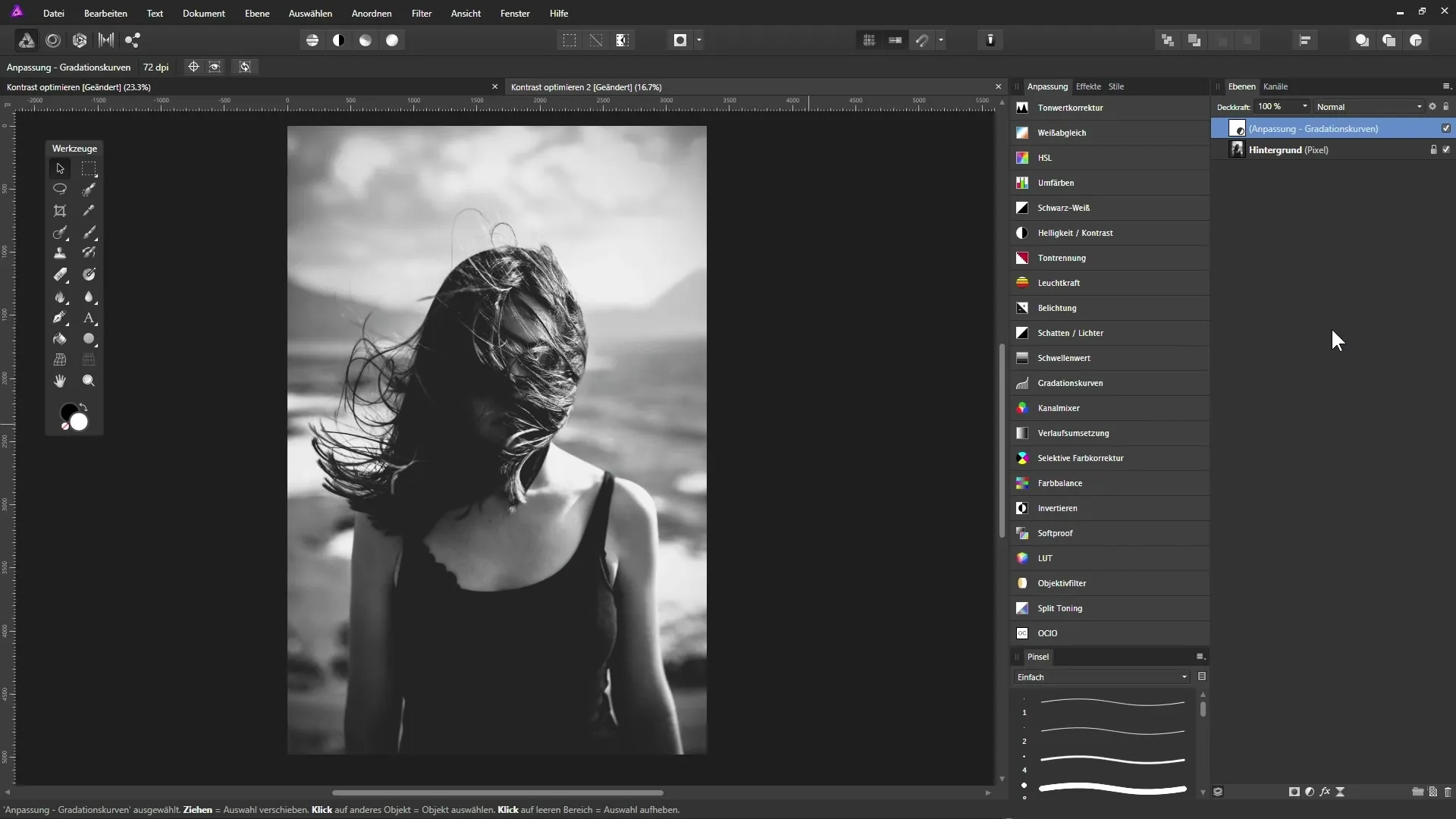The height and width of the screenshot is (819, 1456).
Task: Select the Clone stamp tool
Action: [60, 253]
